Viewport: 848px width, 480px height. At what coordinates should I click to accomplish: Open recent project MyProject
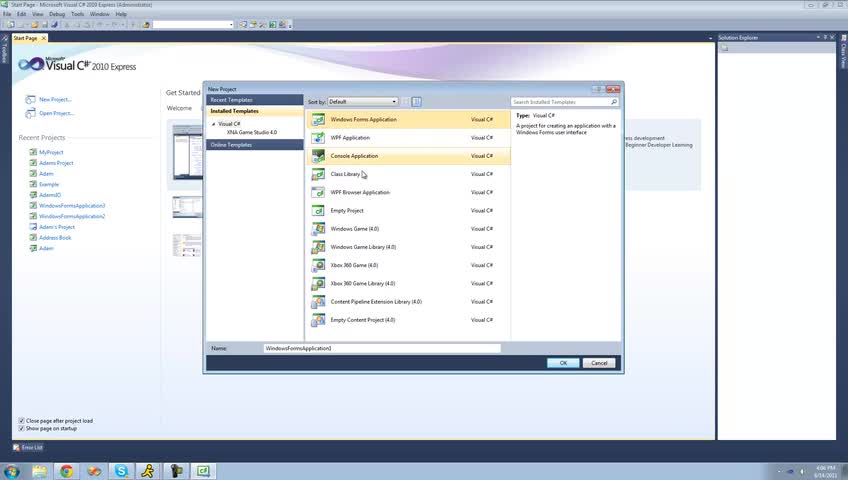click(51, 152)
